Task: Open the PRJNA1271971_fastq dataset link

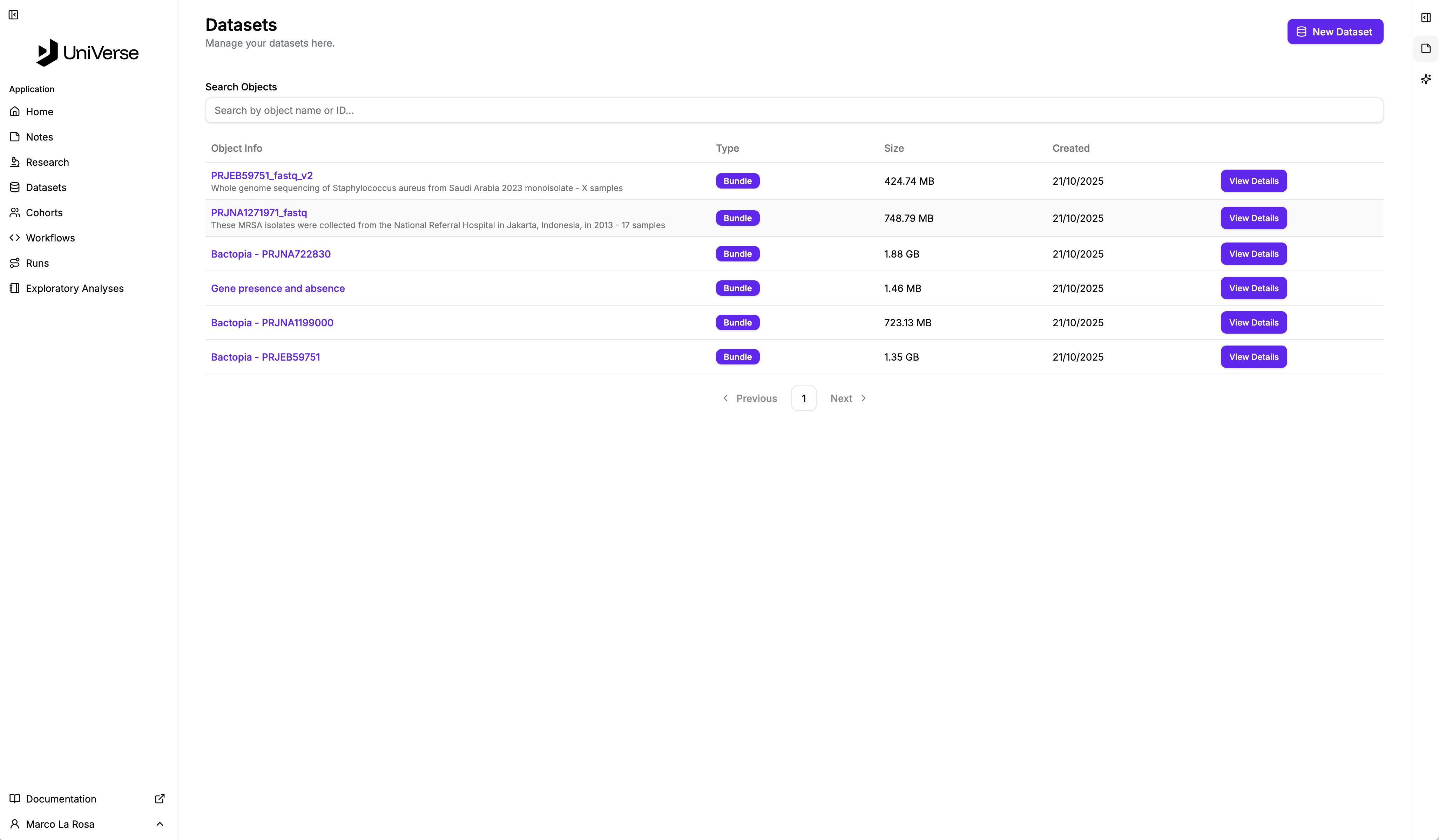Action: [259, 212]
